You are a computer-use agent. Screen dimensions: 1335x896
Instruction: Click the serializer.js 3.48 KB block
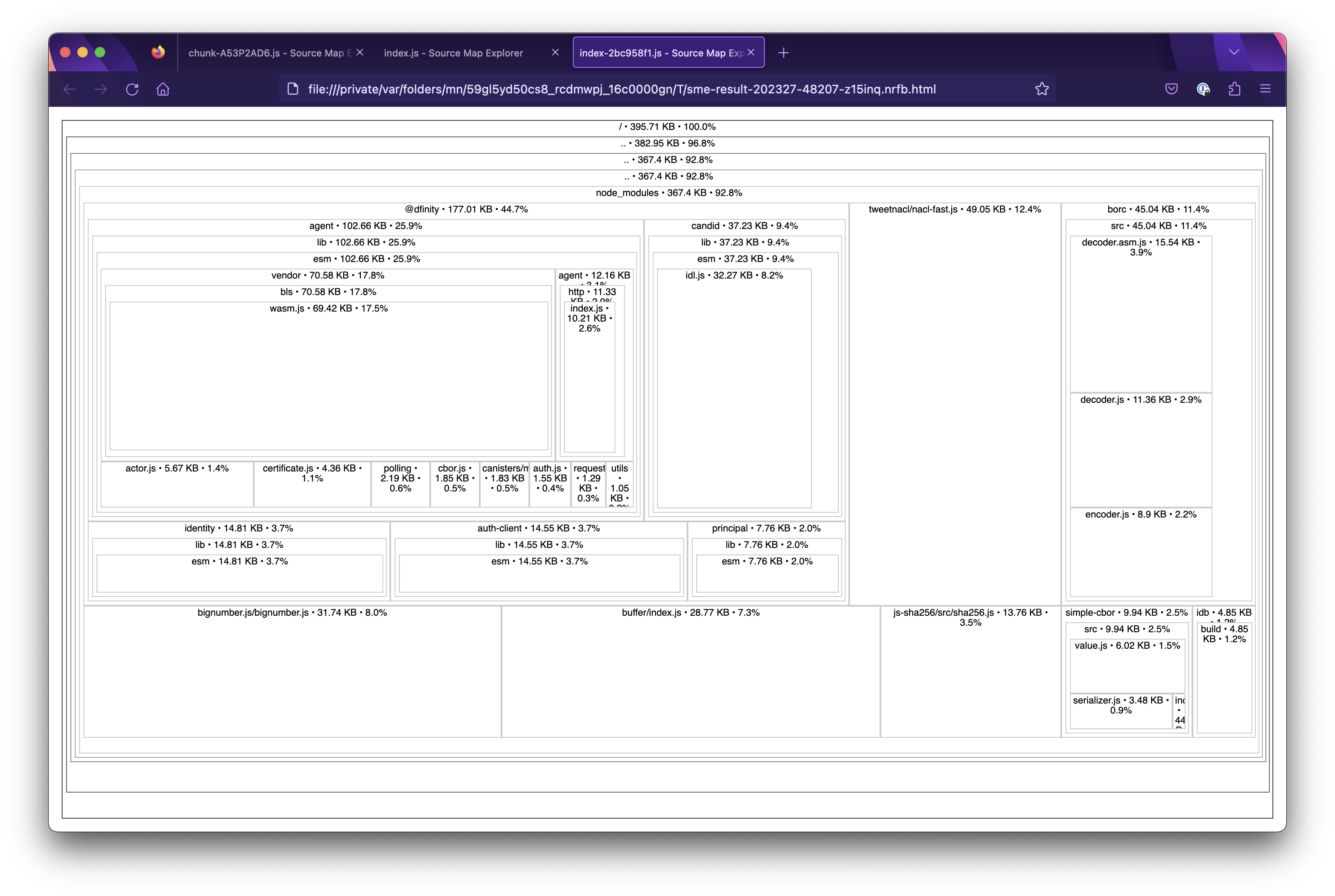pyautogui.click(x=1121, y=711)
